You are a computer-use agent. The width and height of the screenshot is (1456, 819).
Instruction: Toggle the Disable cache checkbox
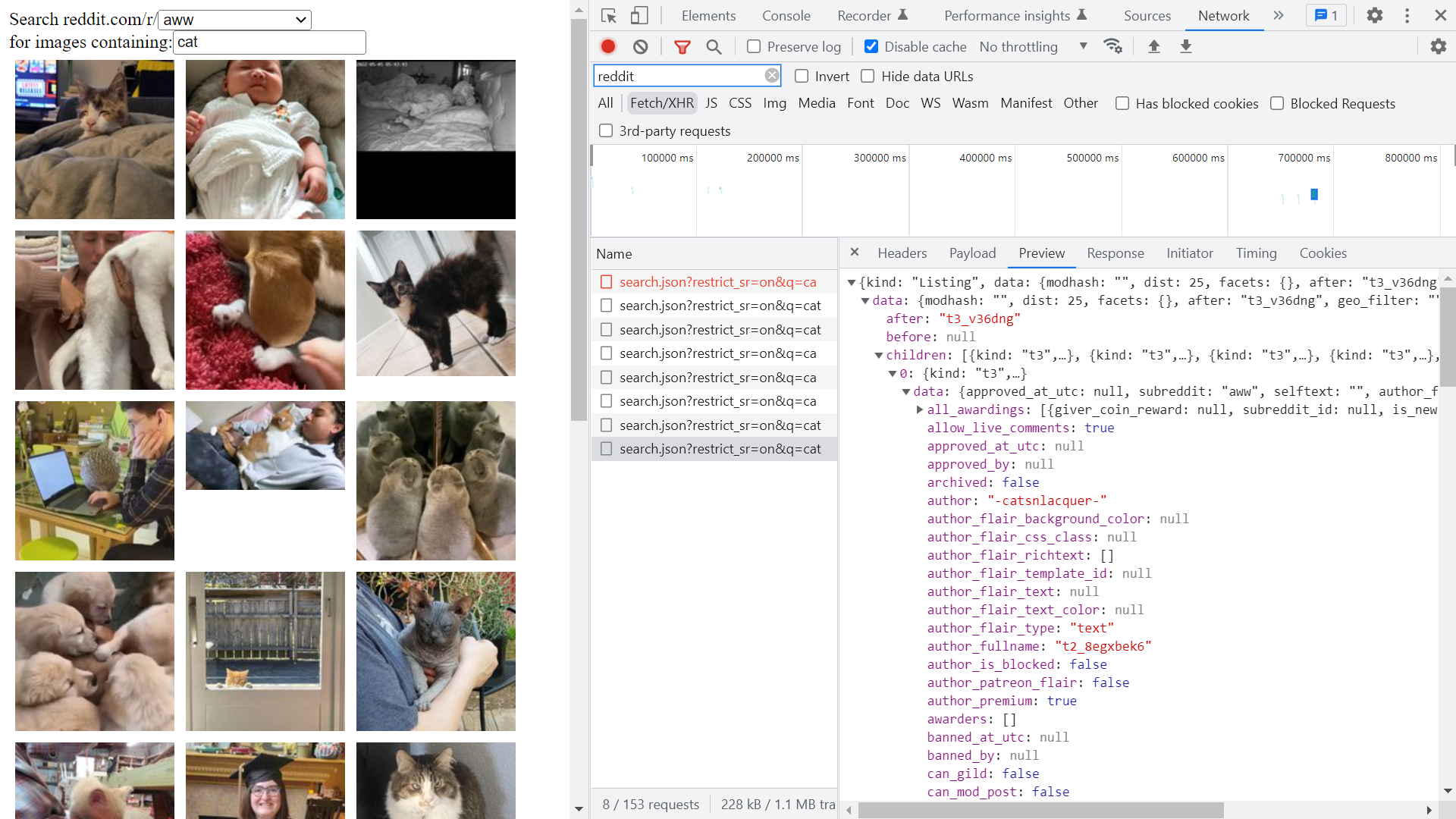(x=869, y=46)
